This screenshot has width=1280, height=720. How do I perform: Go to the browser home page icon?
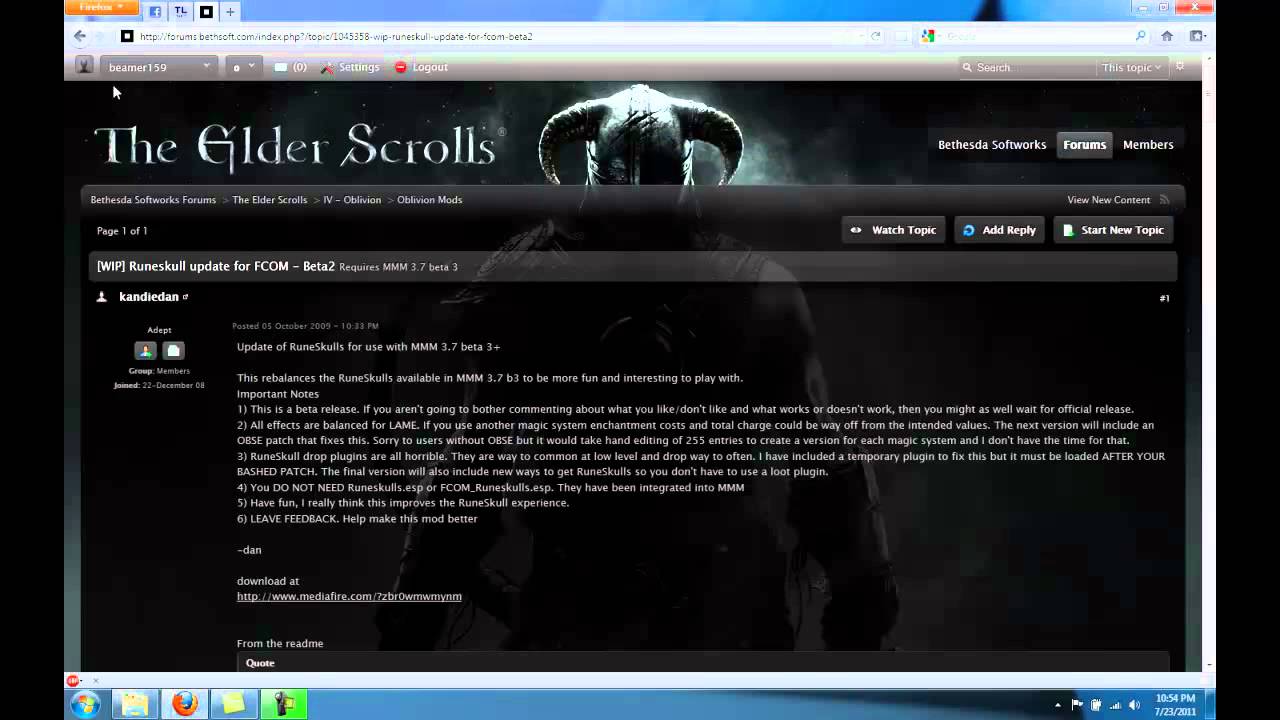[1167, 36]
